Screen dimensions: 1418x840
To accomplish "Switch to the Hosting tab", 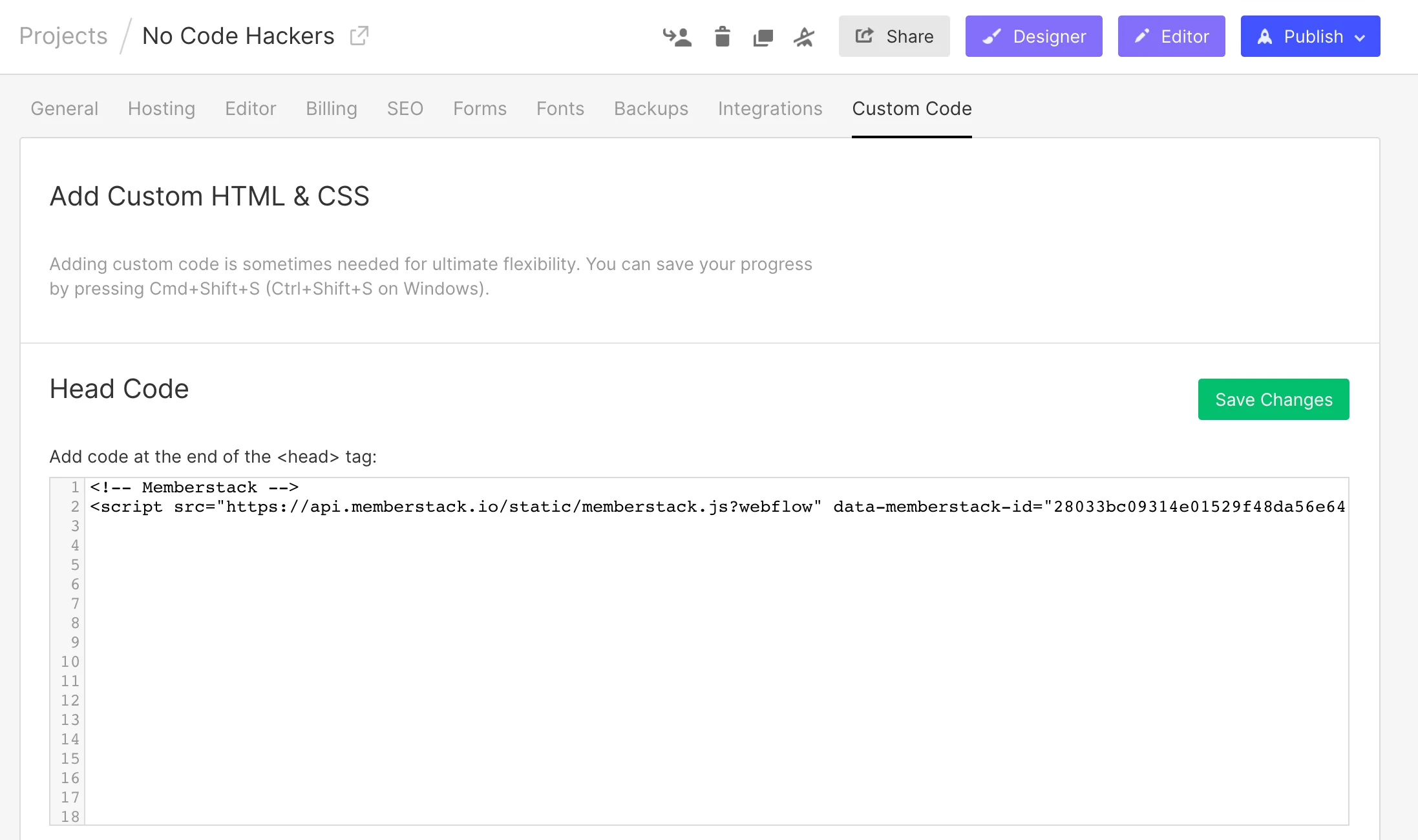I will [x=162, y=109].
